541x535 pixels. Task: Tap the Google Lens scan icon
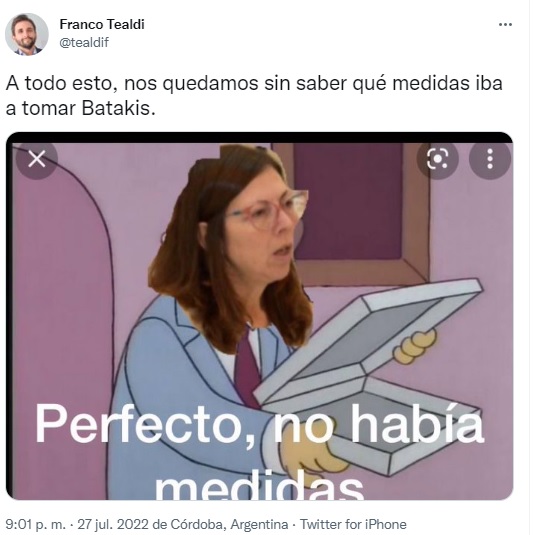tap(437, 159)
